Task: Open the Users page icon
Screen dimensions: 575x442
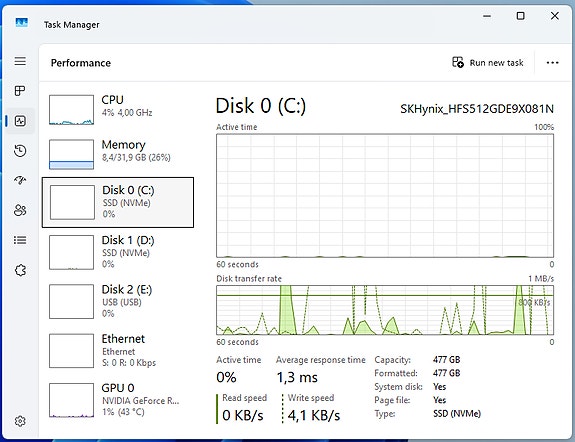Action: [x=20, y=210]
